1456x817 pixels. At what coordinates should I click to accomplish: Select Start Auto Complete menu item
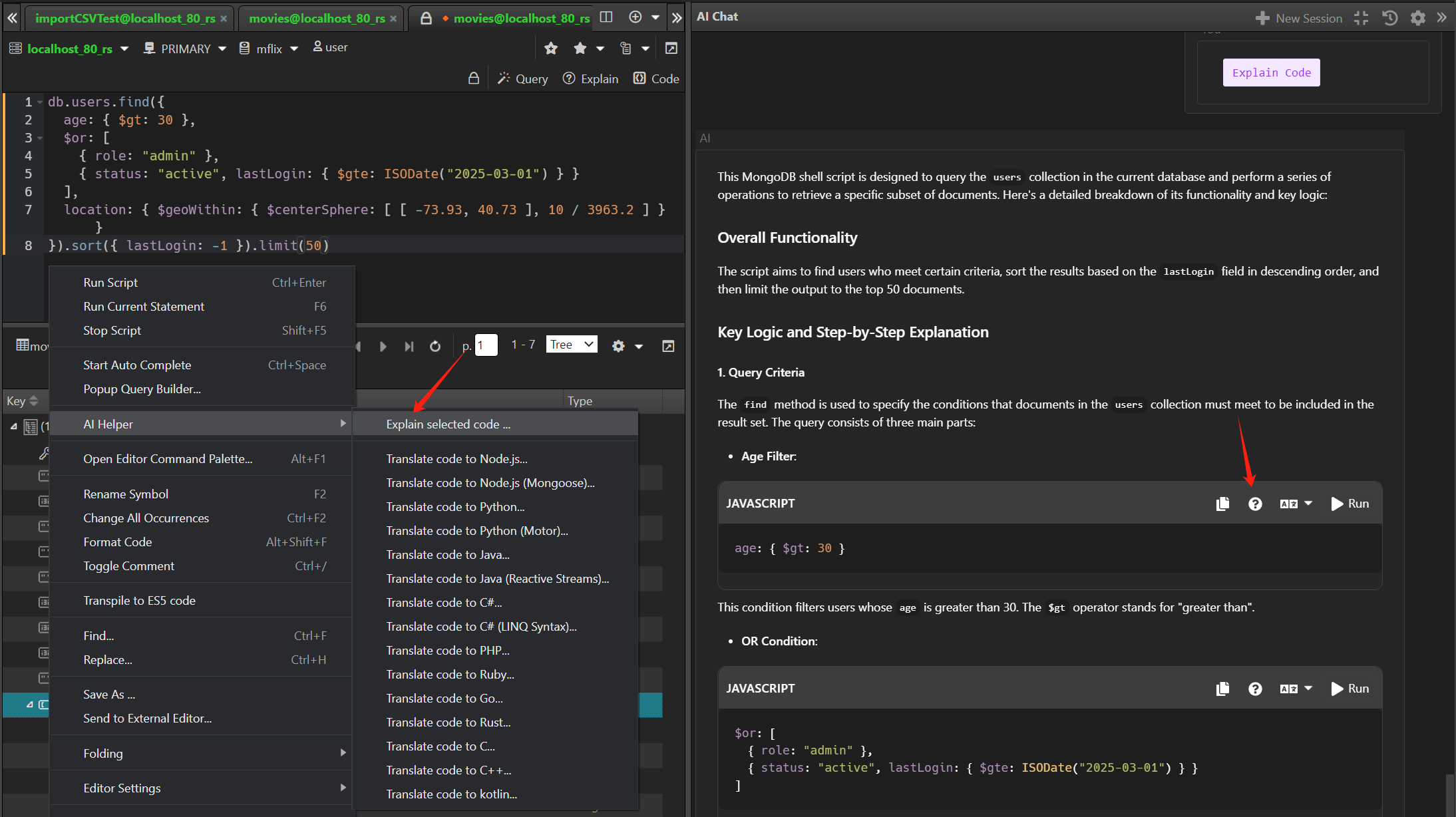coord(202,365)
